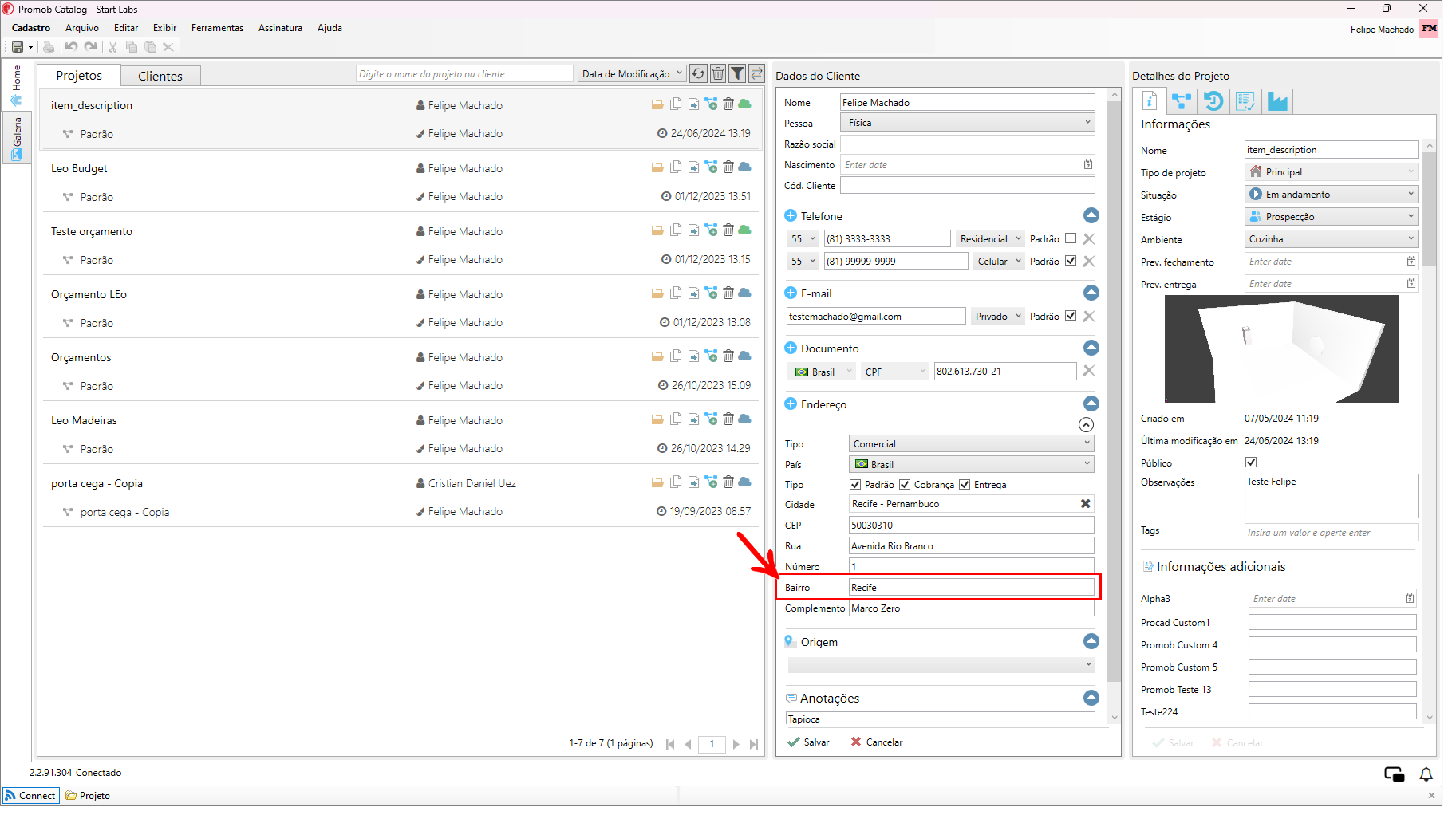Collapse the E-mail section arrow
Viewport: 1456px width, 819px height.
[x=1091, y=293]
